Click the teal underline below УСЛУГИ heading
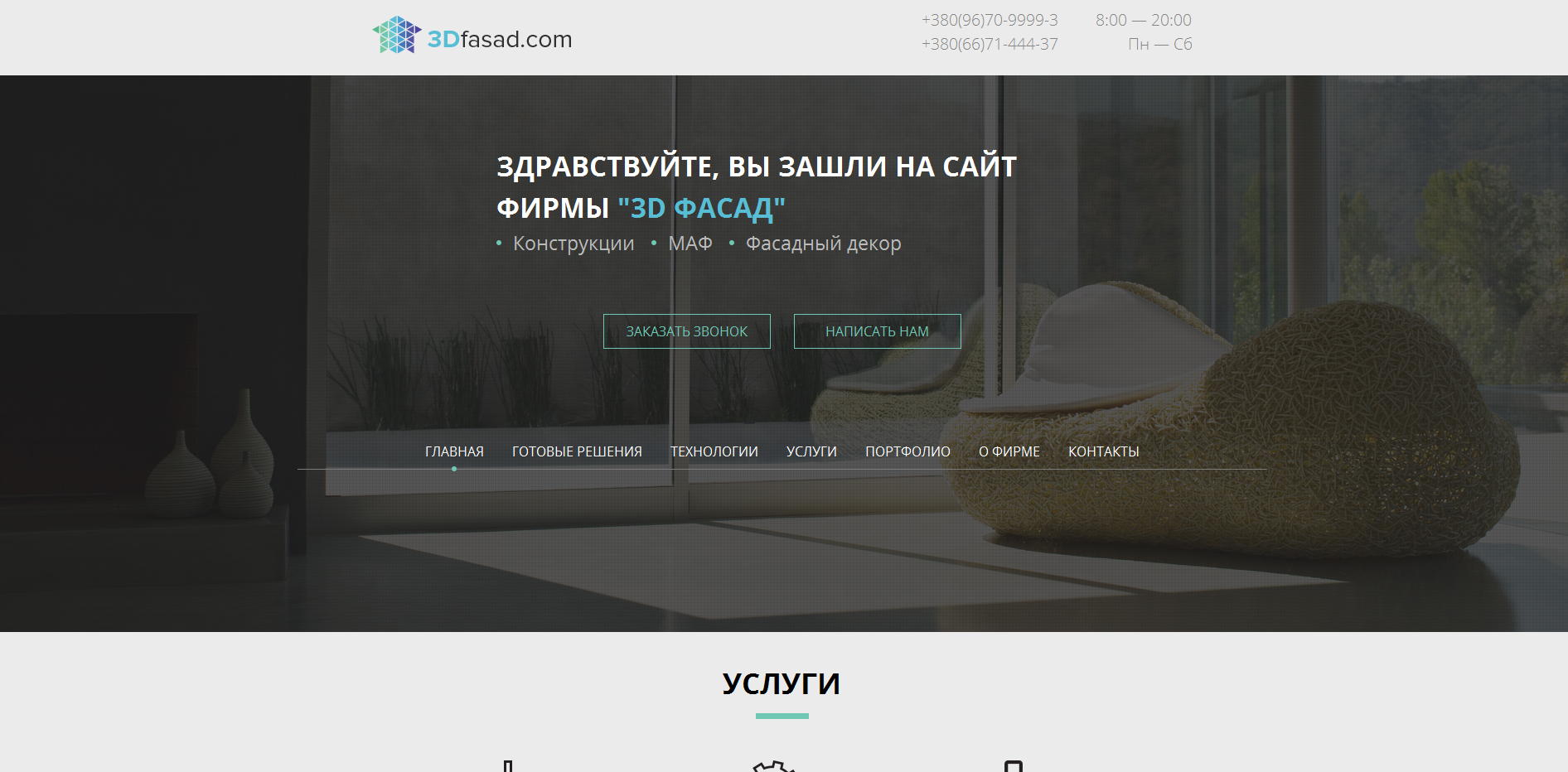The width and height of the screenshot is (1568, 772). coord(782,714)
